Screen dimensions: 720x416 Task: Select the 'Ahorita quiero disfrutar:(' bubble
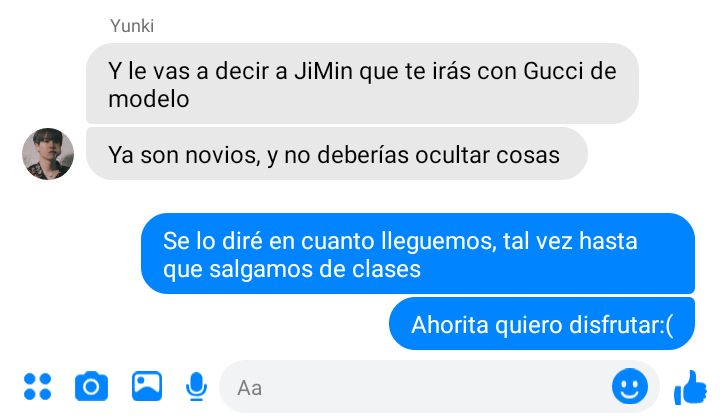click(542, 324)
